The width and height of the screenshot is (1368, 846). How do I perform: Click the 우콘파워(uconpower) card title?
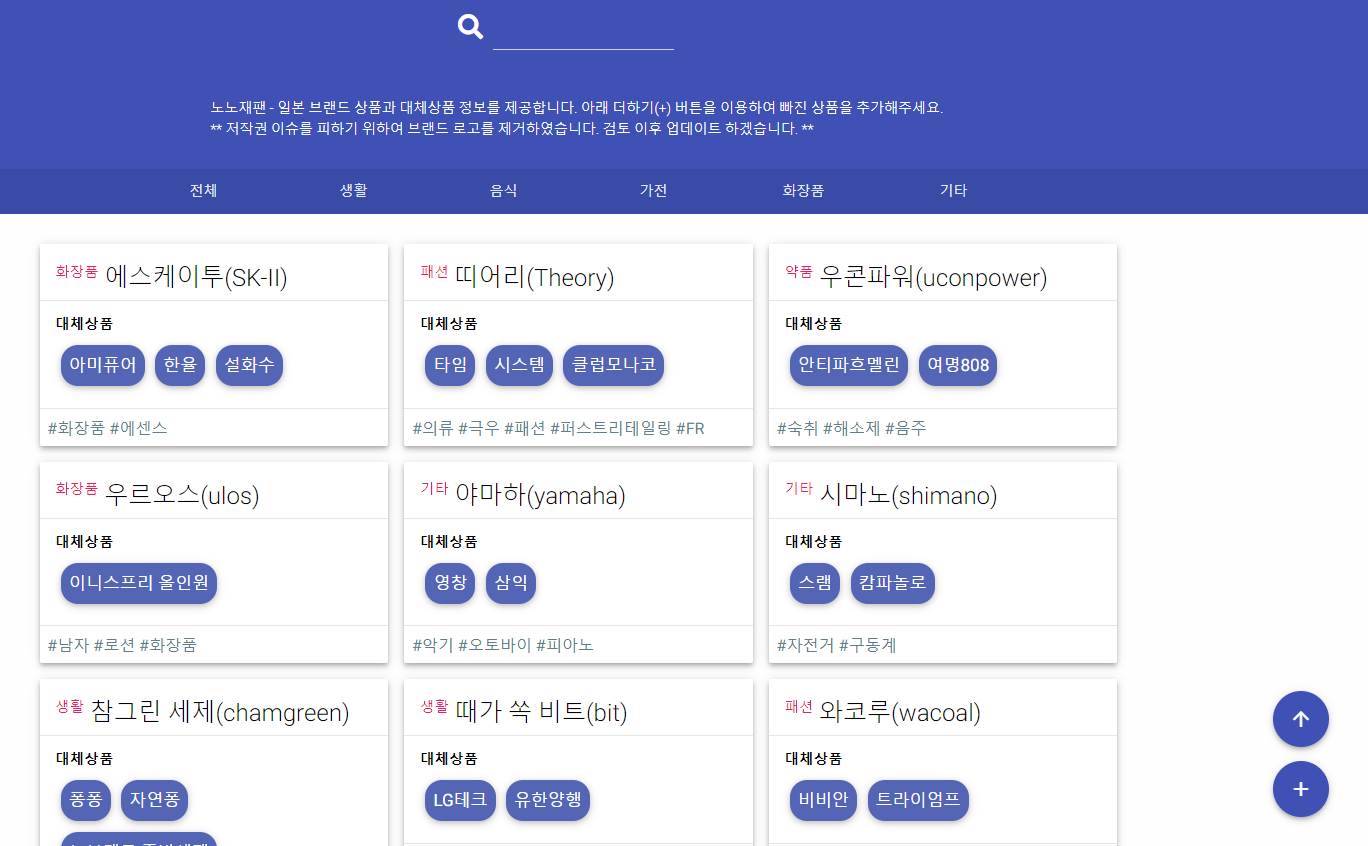(933, 277)
